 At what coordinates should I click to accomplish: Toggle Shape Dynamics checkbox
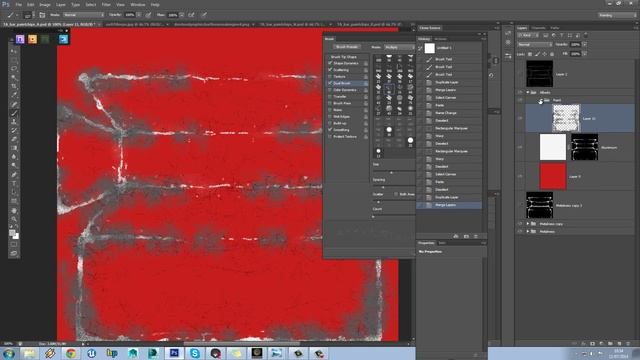[x=330, y=63]
